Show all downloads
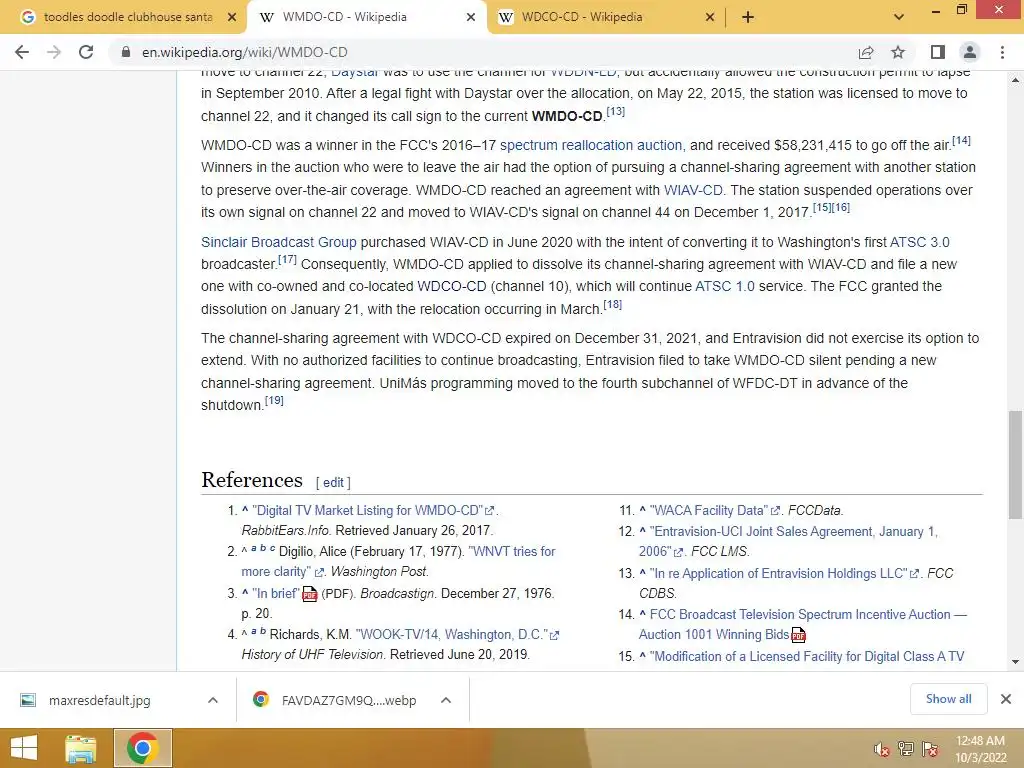 [x=948, y=699]
